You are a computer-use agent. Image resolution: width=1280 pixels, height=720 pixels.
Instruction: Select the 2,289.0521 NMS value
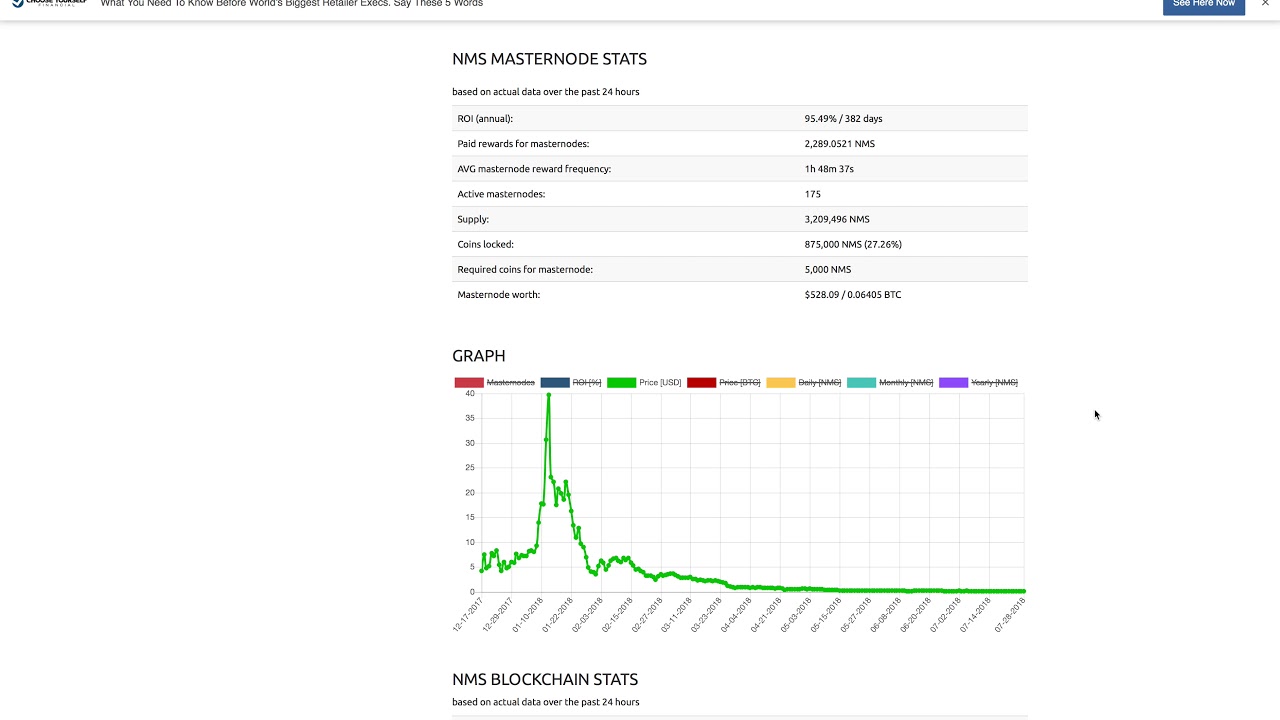[839, 144]
